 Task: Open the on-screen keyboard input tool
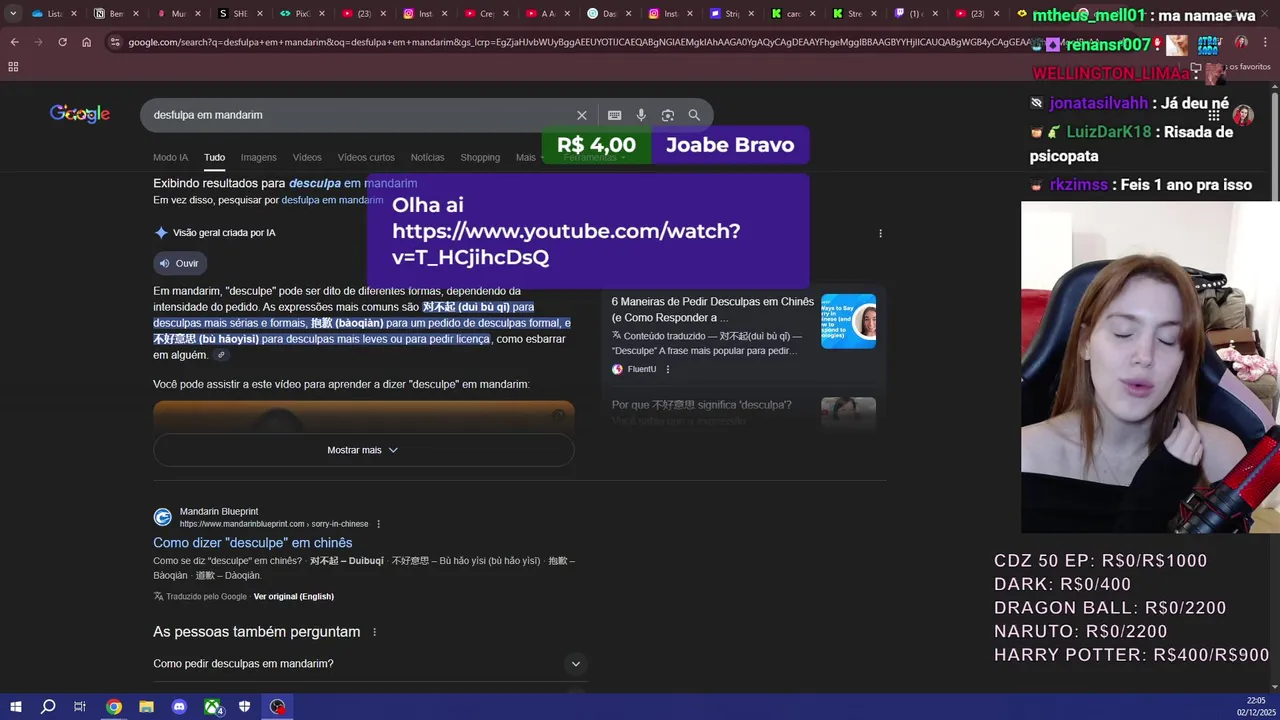tap(614, 115)
